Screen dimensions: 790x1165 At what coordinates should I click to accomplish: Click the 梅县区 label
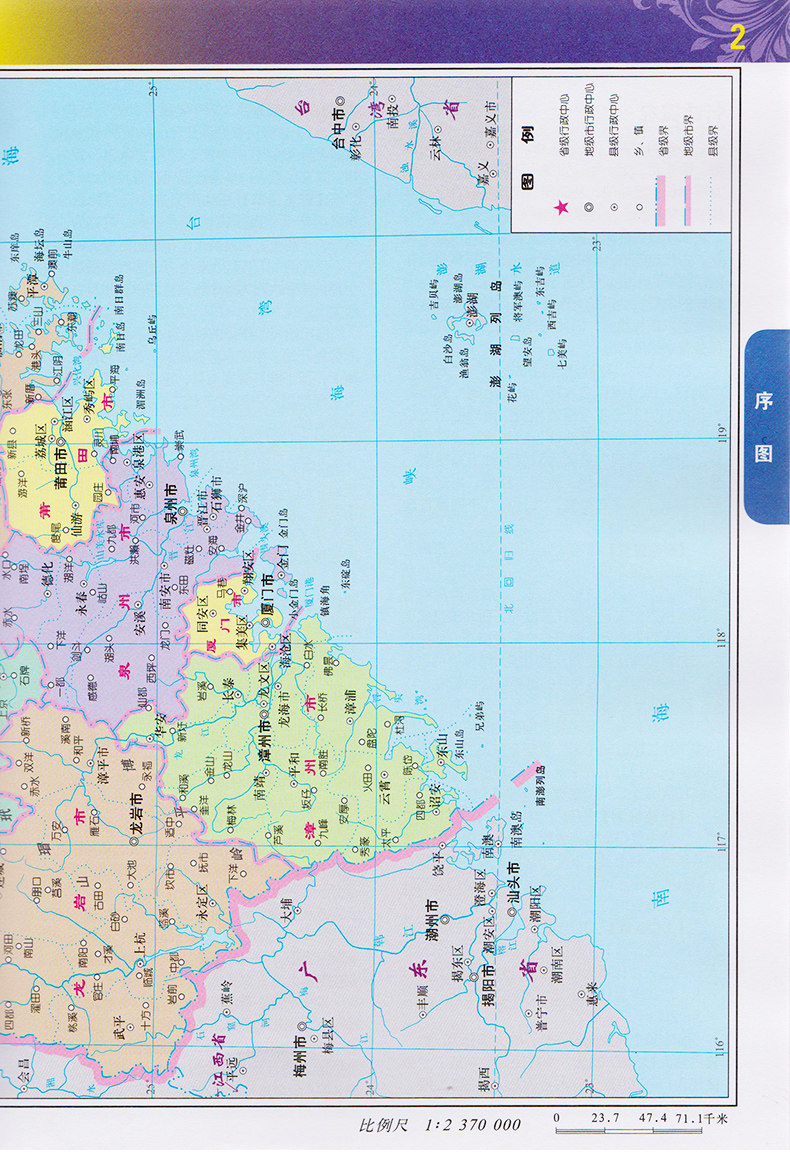(x=328, y=1035)
